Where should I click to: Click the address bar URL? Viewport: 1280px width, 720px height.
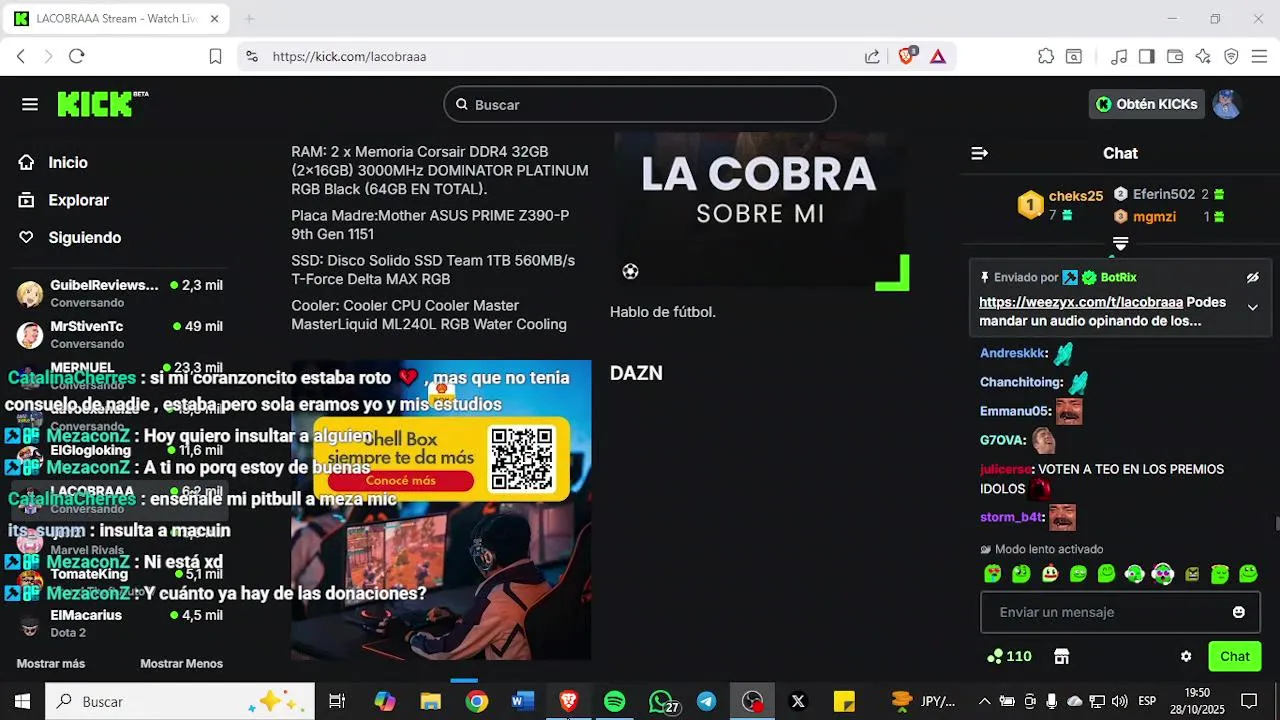(x=349, y=57)
